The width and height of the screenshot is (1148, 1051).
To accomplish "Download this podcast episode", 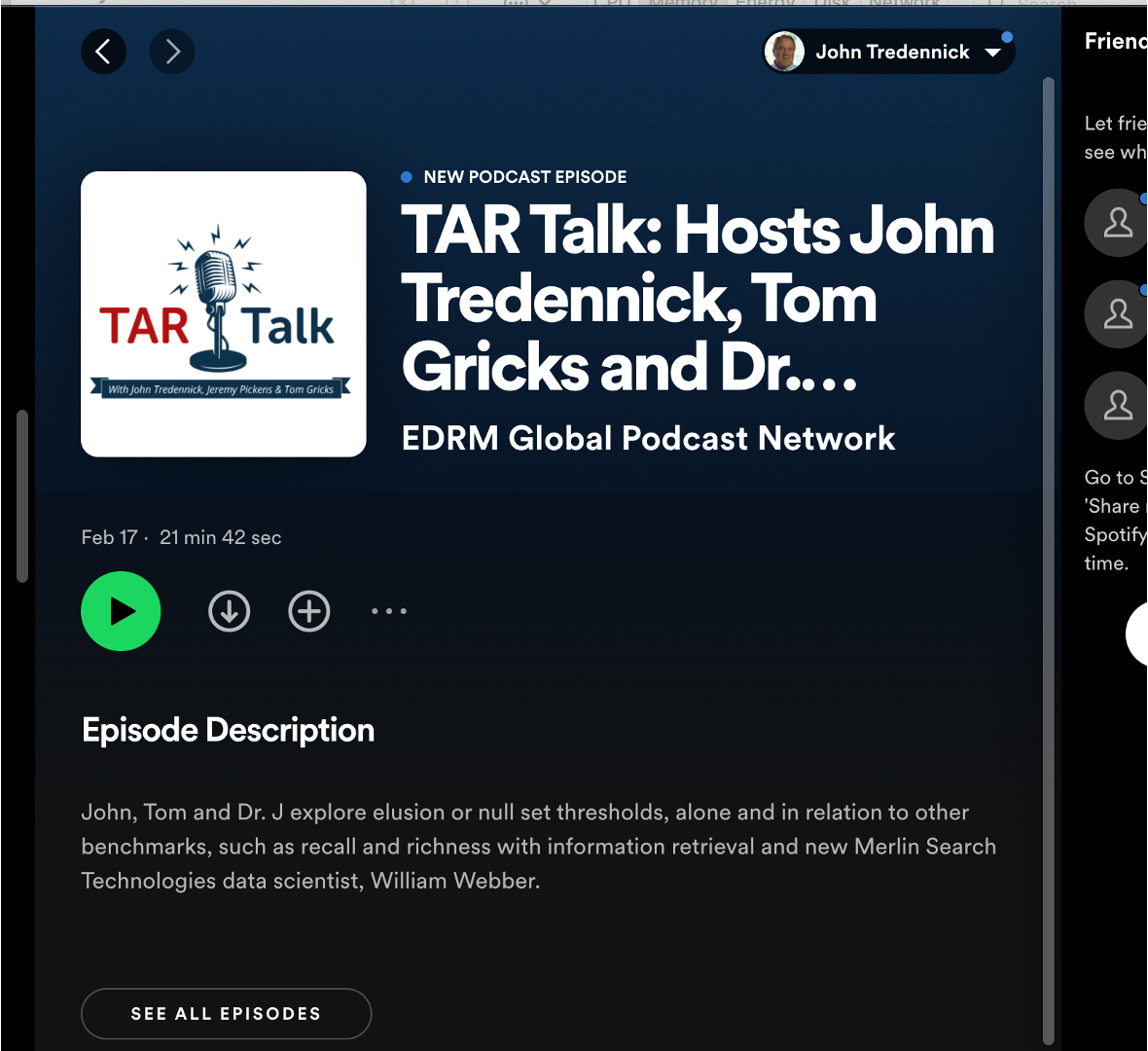I will pyautogui.click(x=230, y=611).
